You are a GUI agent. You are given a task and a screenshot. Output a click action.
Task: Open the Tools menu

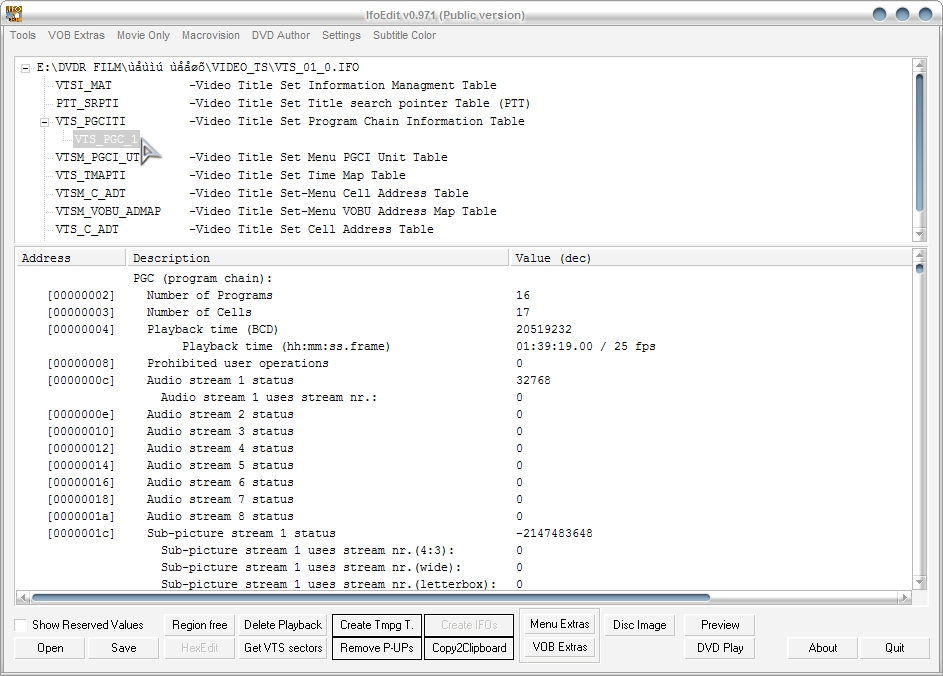click(x=23, y=35)
